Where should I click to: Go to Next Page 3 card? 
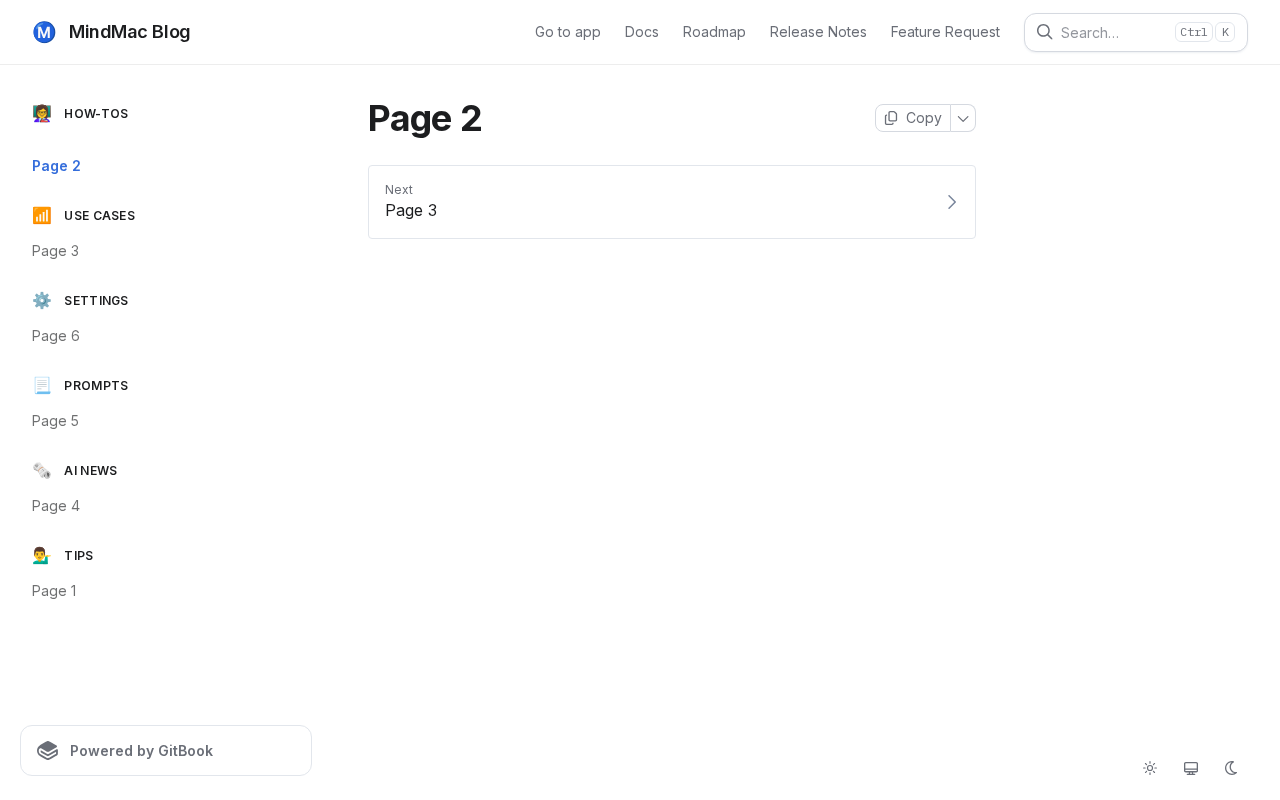[x=672, y=202]
